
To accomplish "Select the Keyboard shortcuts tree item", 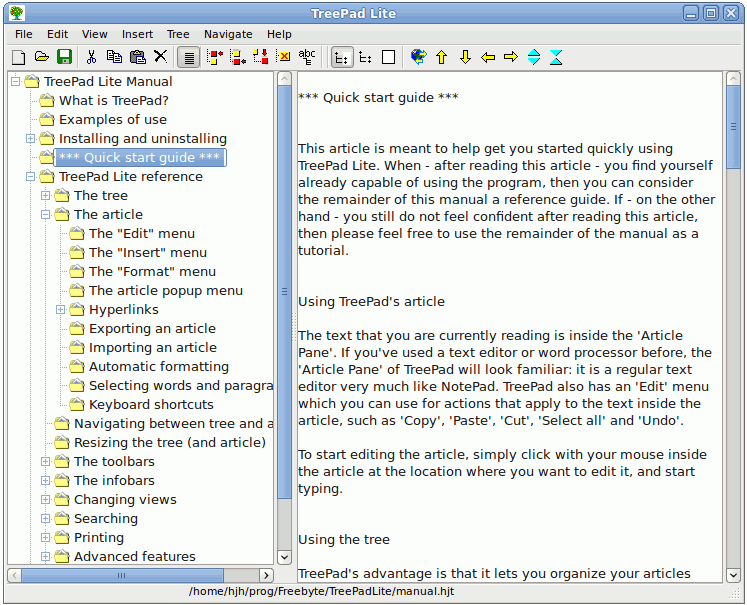I will pos(151,405).
